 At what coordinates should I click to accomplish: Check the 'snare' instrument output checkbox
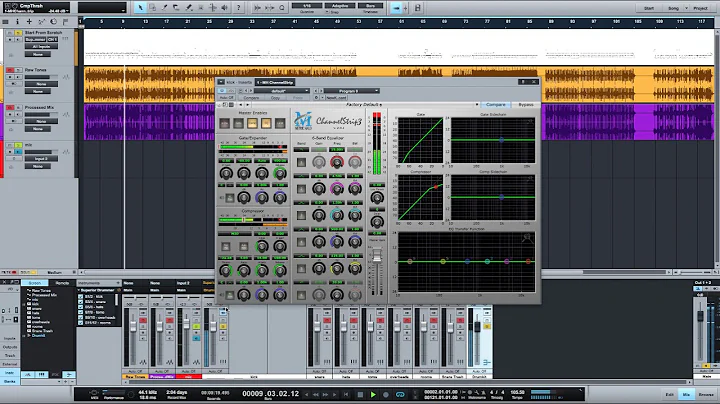pyautogui.click(x=80, y=302)
